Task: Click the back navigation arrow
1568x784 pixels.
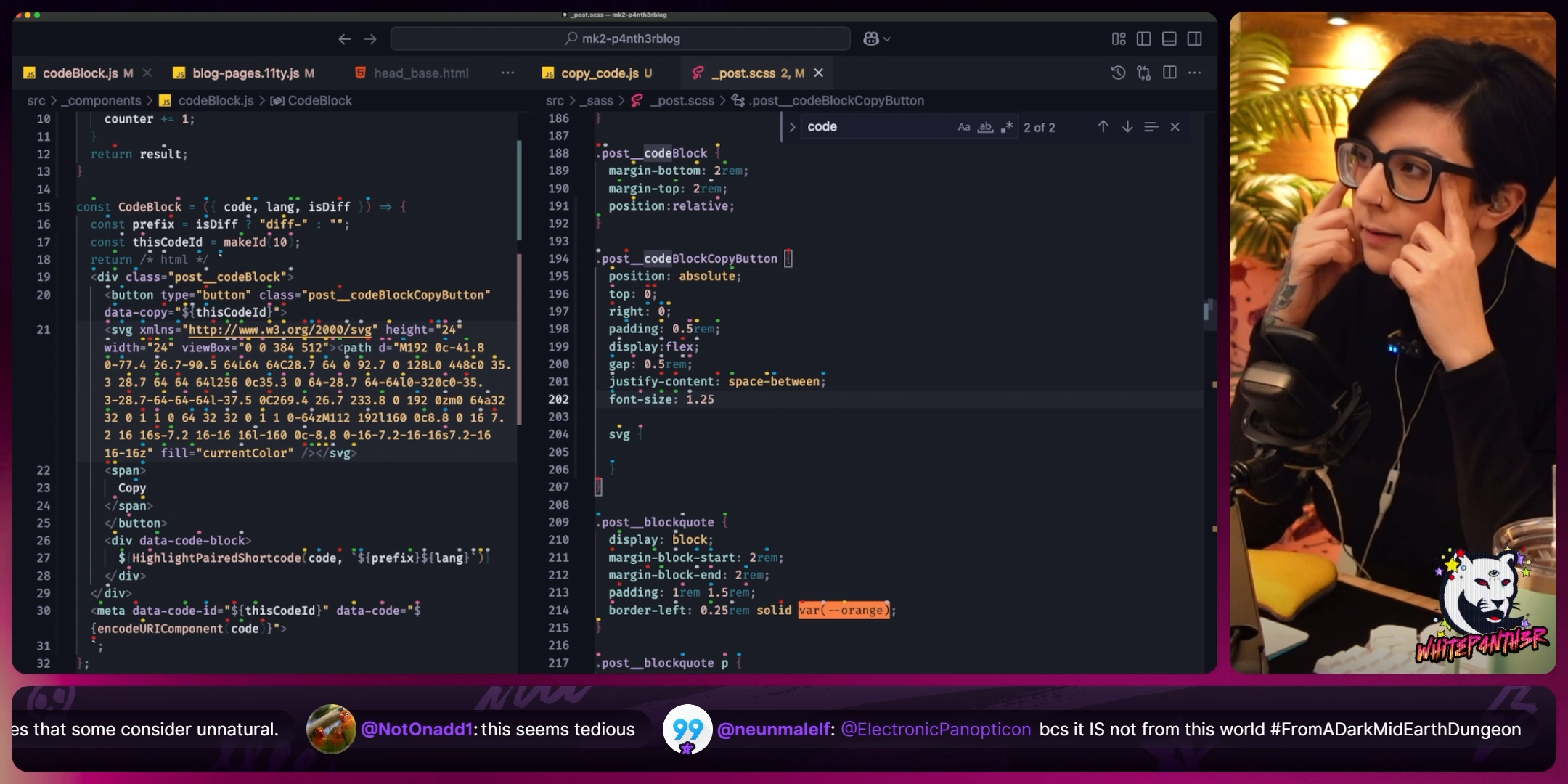Action: pyautogui.click(x=345, y=38)
